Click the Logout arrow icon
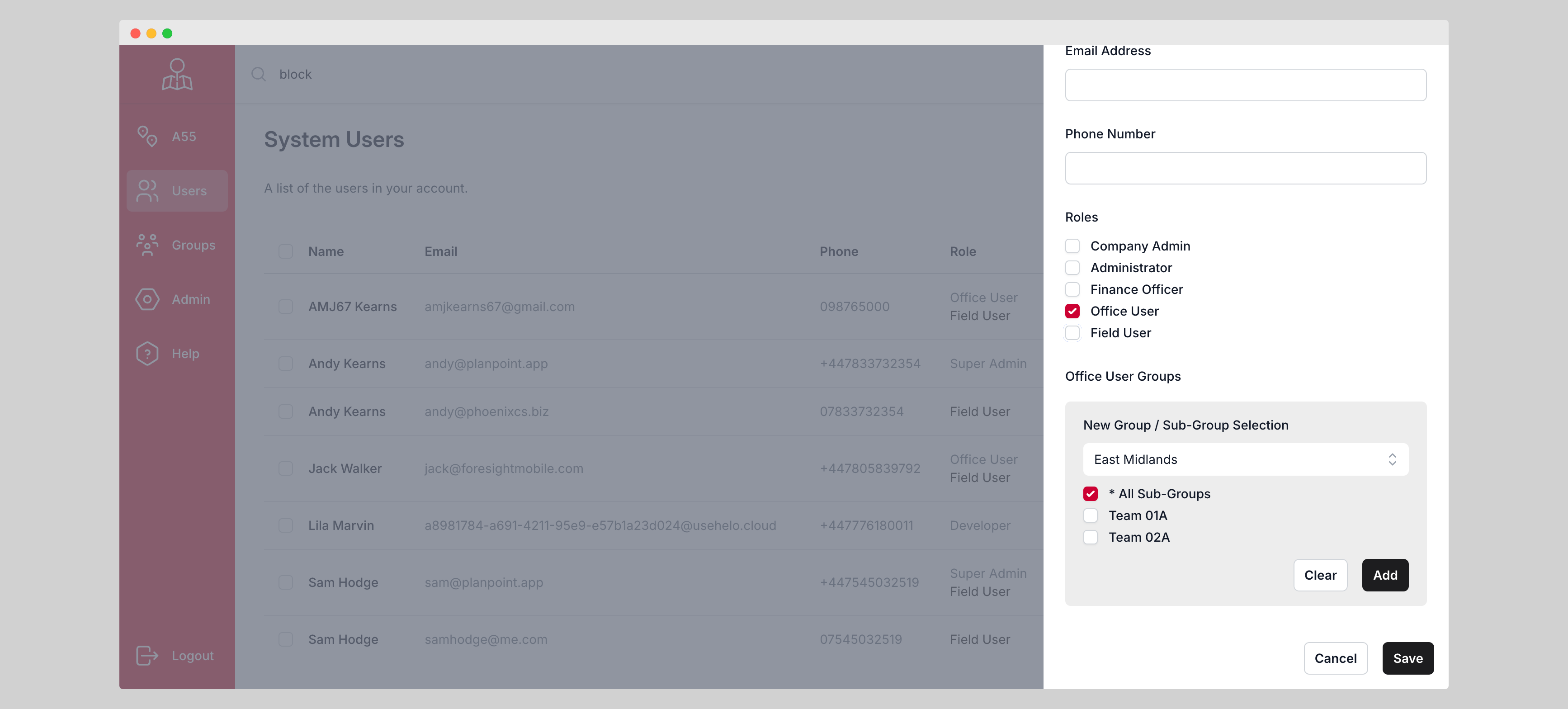 point(146,656)
